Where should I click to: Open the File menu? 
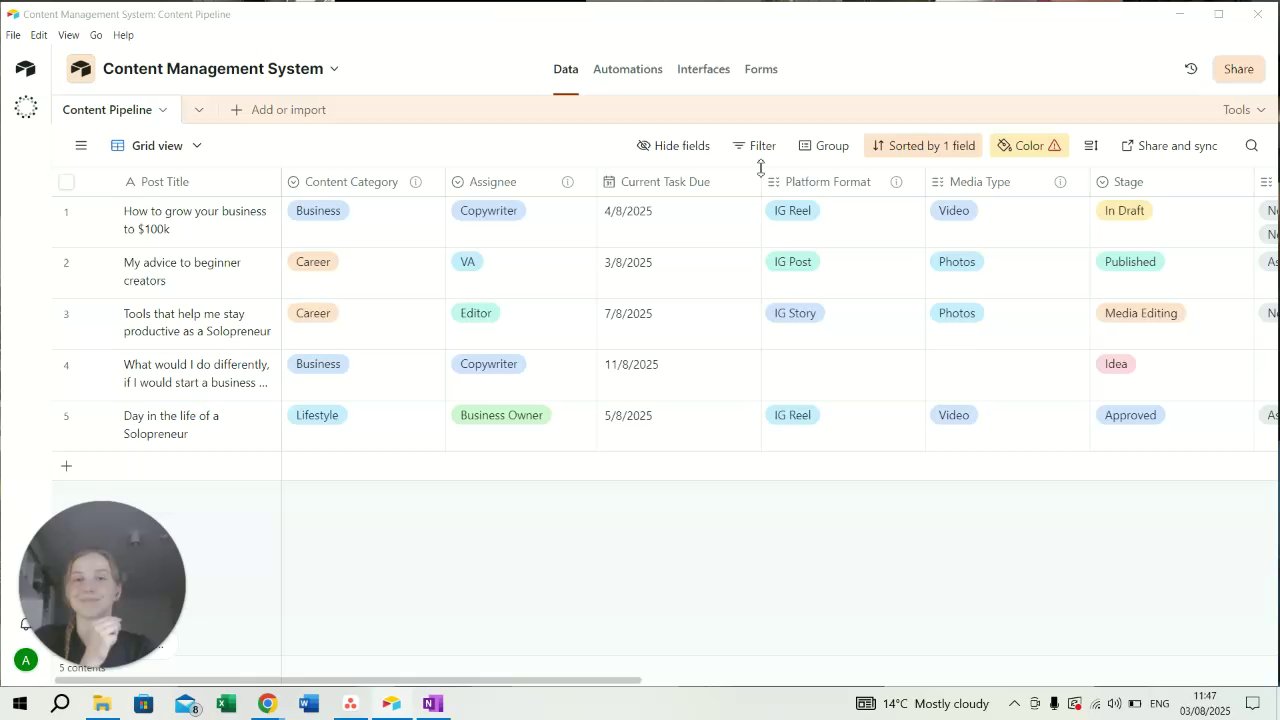pos(13,35)
